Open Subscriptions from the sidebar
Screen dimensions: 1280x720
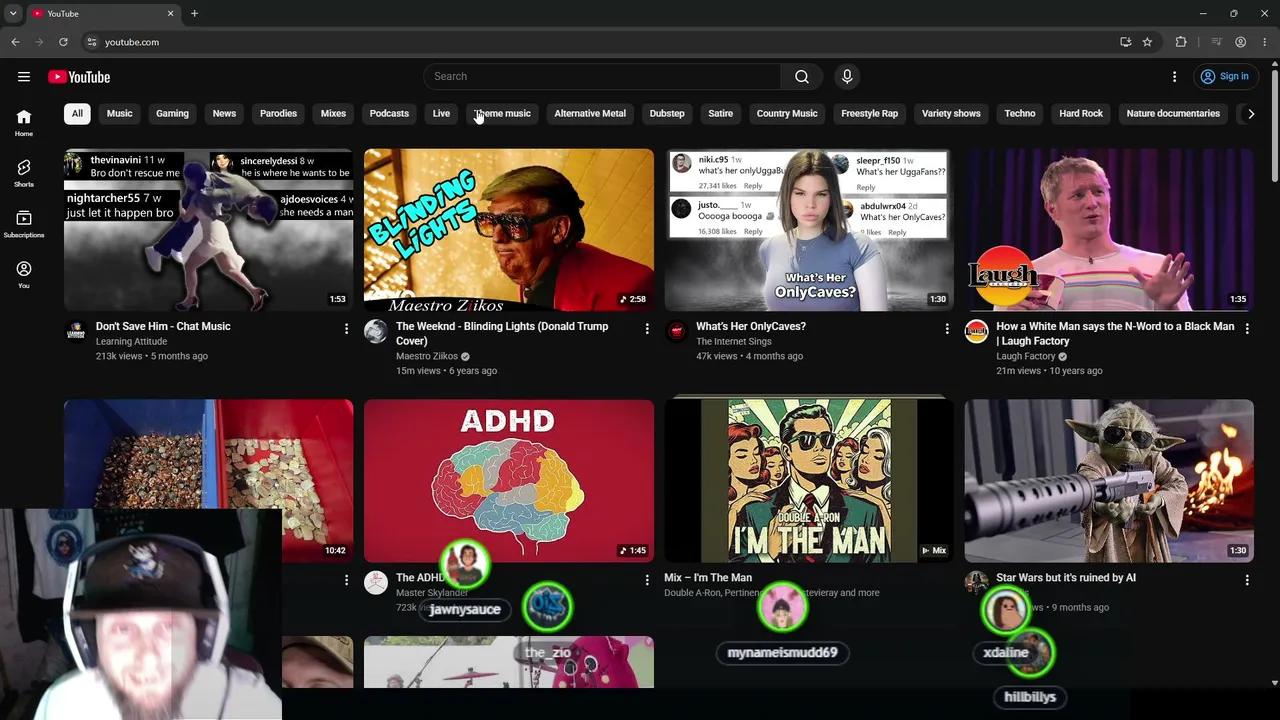pyautogui.click(x=24, y=224)
